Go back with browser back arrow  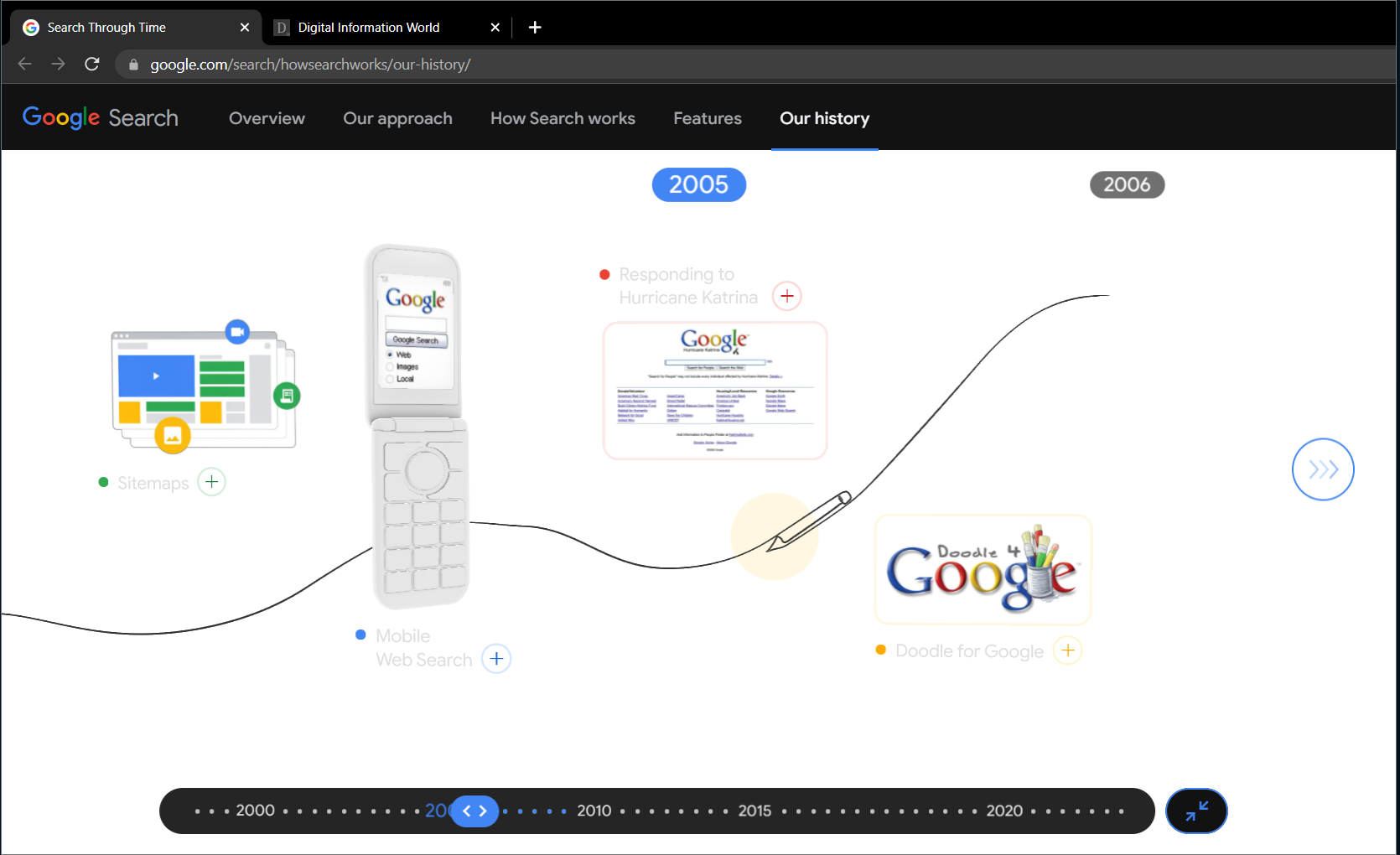click(25, 64)
